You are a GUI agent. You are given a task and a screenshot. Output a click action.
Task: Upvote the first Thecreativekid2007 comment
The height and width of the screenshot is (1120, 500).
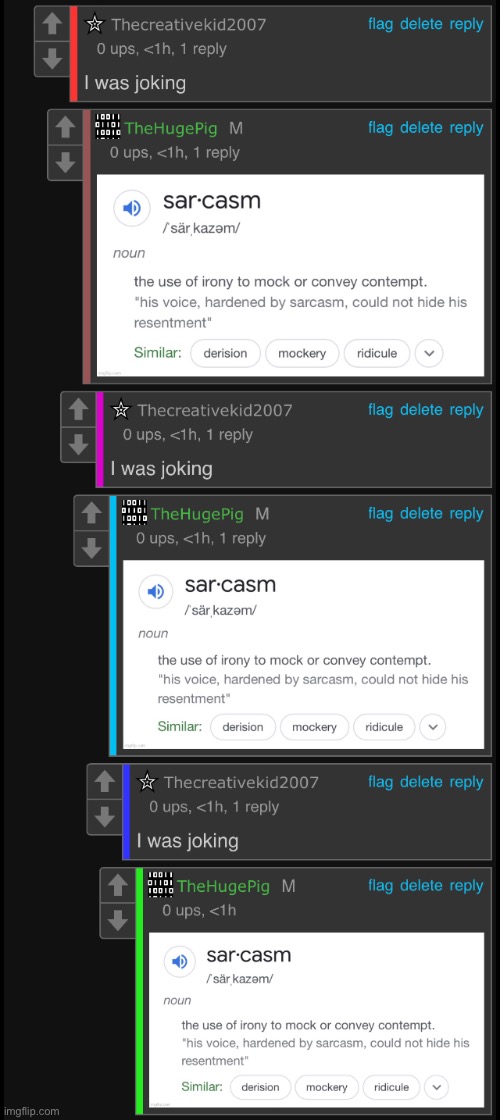[x=51, y=24]
